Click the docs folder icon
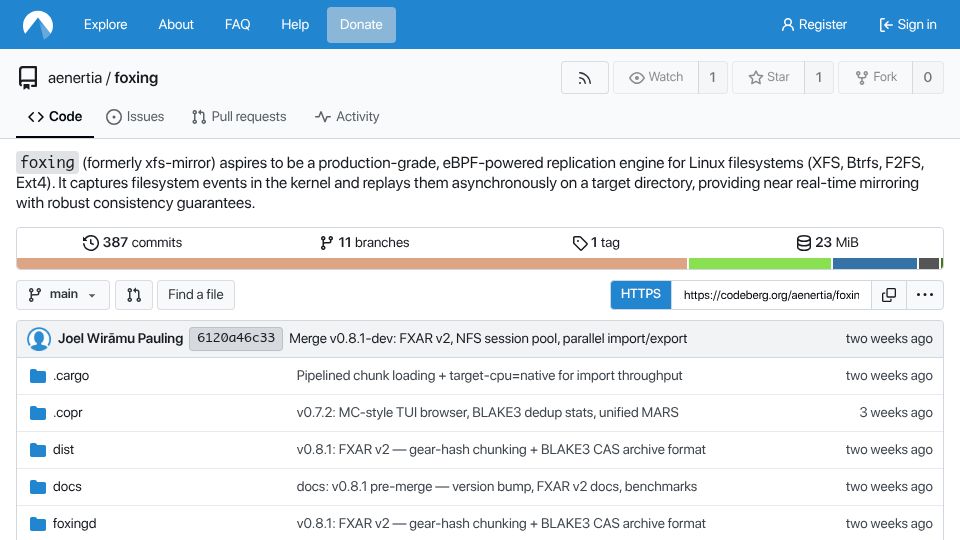Screen dimensions: 960x540 (38, 487)
